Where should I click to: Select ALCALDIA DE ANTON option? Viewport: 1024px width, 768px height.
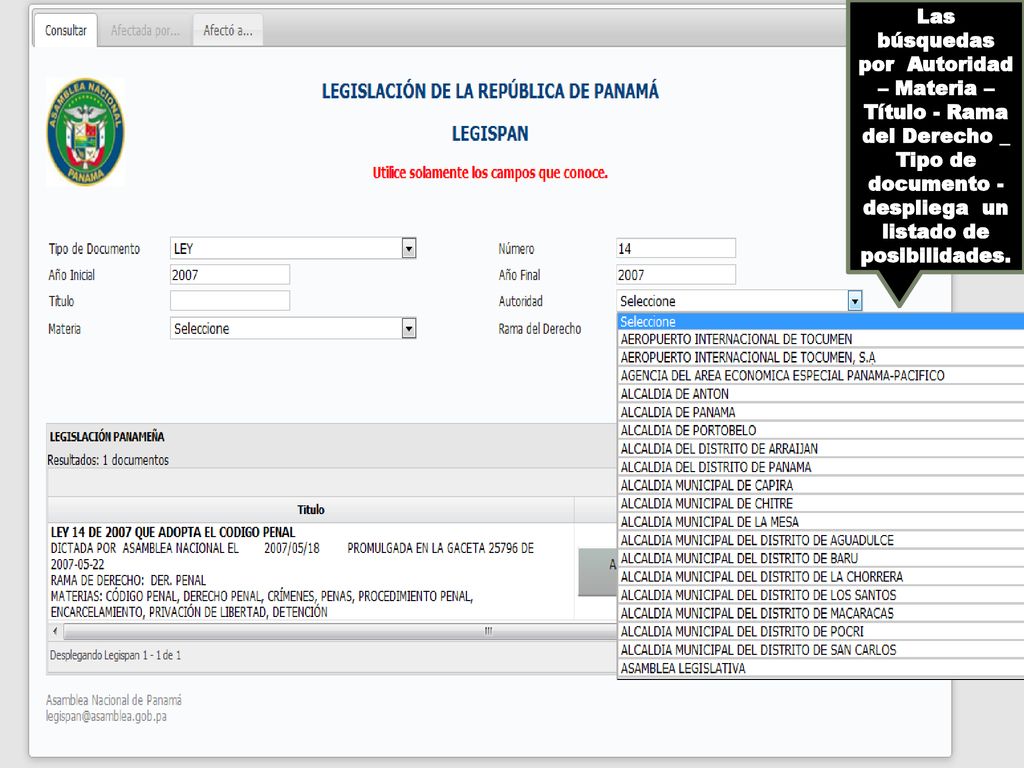pos(821,394)
